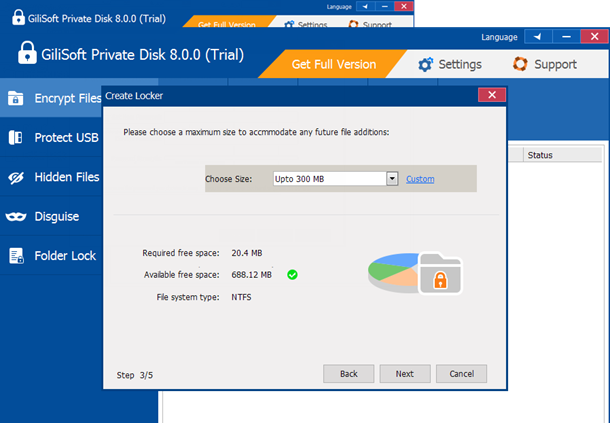This screenshot has height=423, width=610.
Task: Click the Upto 300 MB size field
Action: tap(330, 179)
